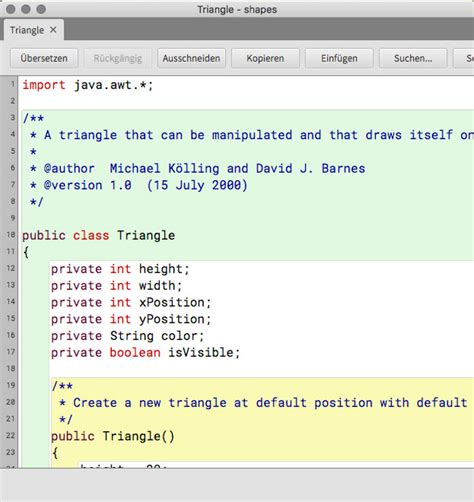Click the isVisible field declaration
474x502 pixels.
[145, 353]
